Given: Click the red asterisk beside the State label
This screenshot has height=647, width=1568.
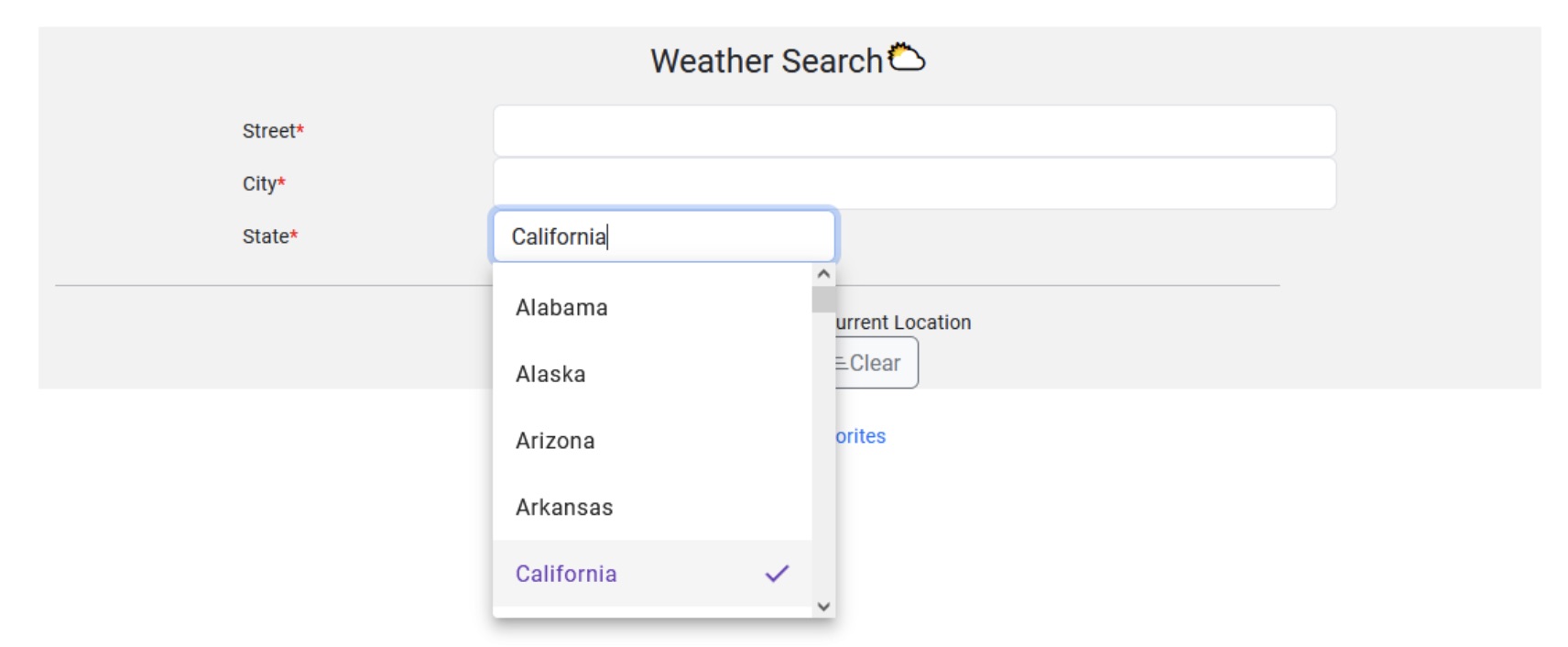Looking at the screenshot, I should click(294, 236).
